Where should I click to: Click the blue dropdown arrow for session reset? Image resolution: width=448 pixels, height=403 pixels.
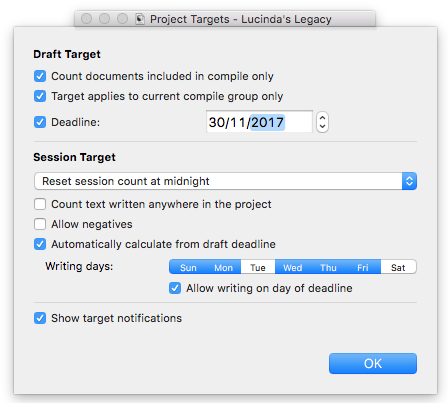[x=409, y=181]
